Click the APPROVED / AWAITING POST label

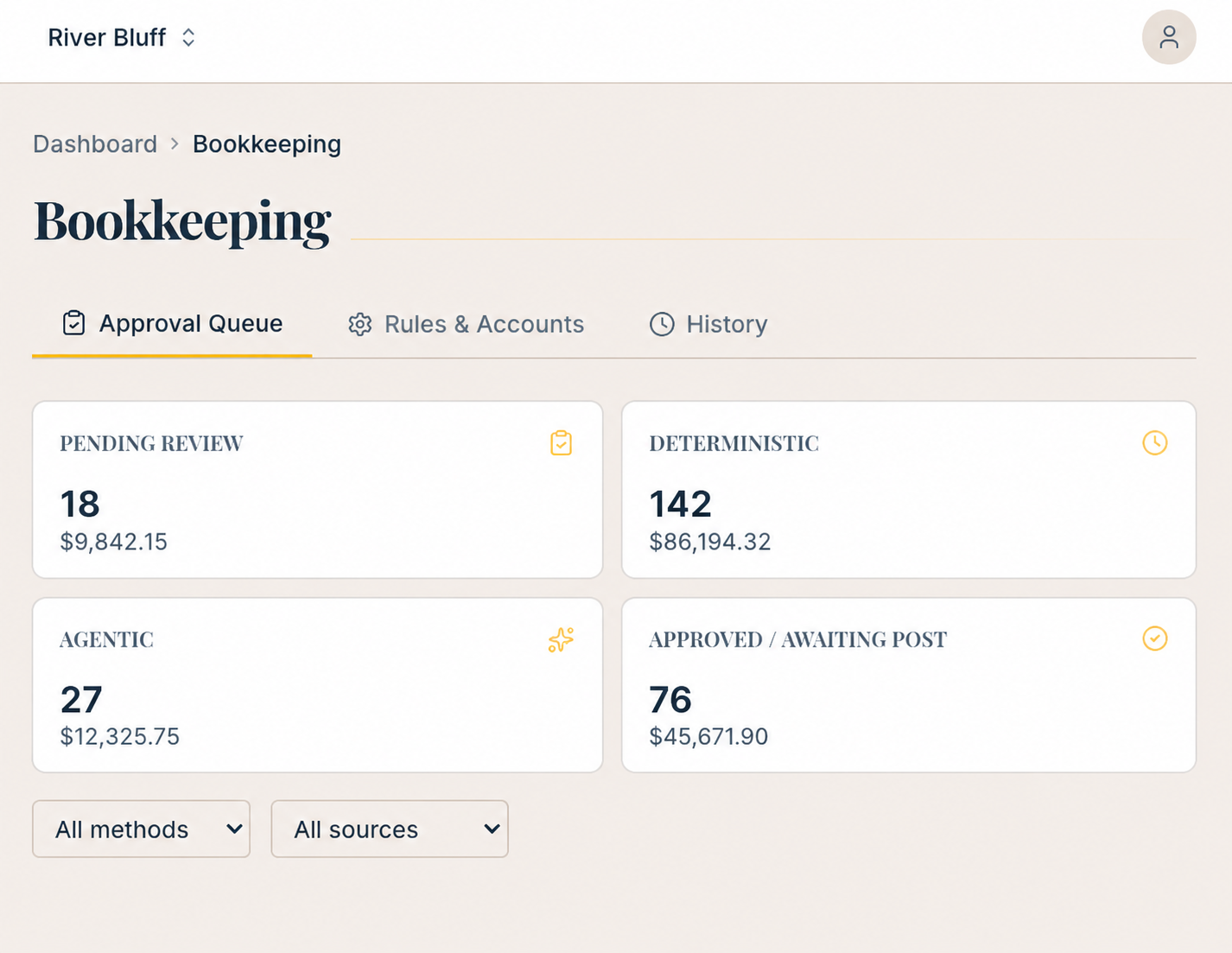(797, 639)
